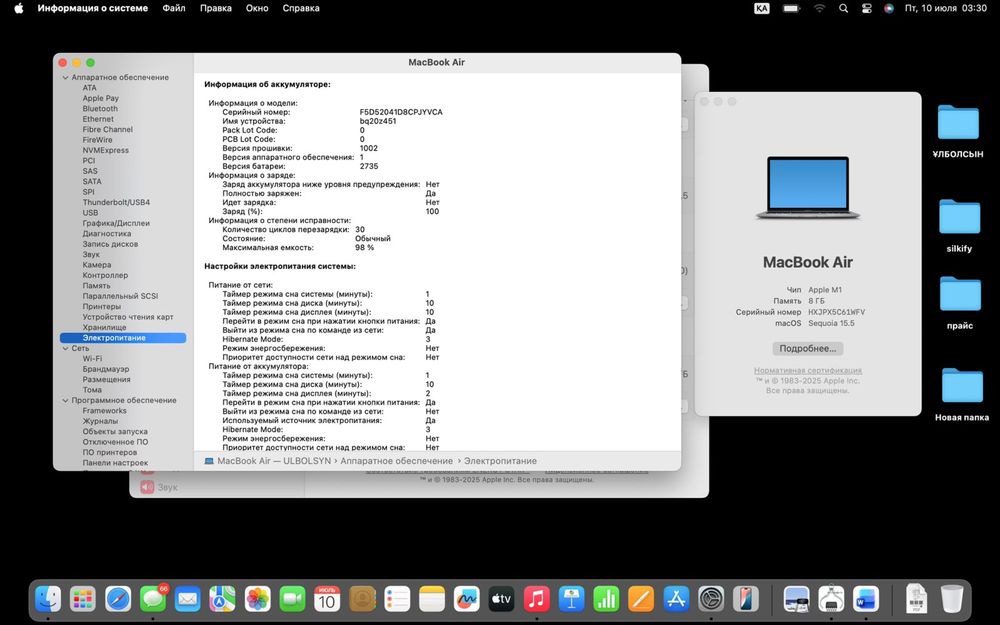Open the Mail app in Dock
Screen dimensions: 1000x625
click(188, 599)
